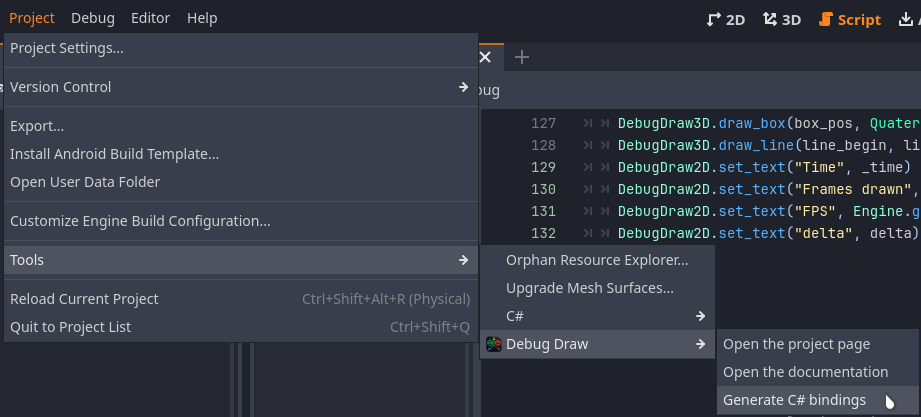Open the Debug menu
Screen dimensions: 921x417
pyautogui.click(x=92, y=18)
